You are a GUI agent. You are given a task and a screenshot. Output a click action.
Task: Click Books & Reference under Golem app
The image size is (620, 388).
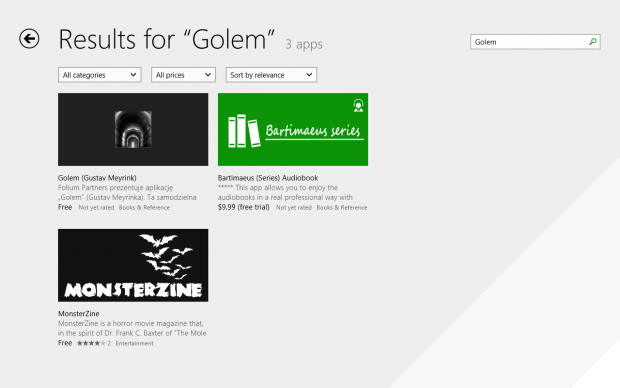pos(144,208)
